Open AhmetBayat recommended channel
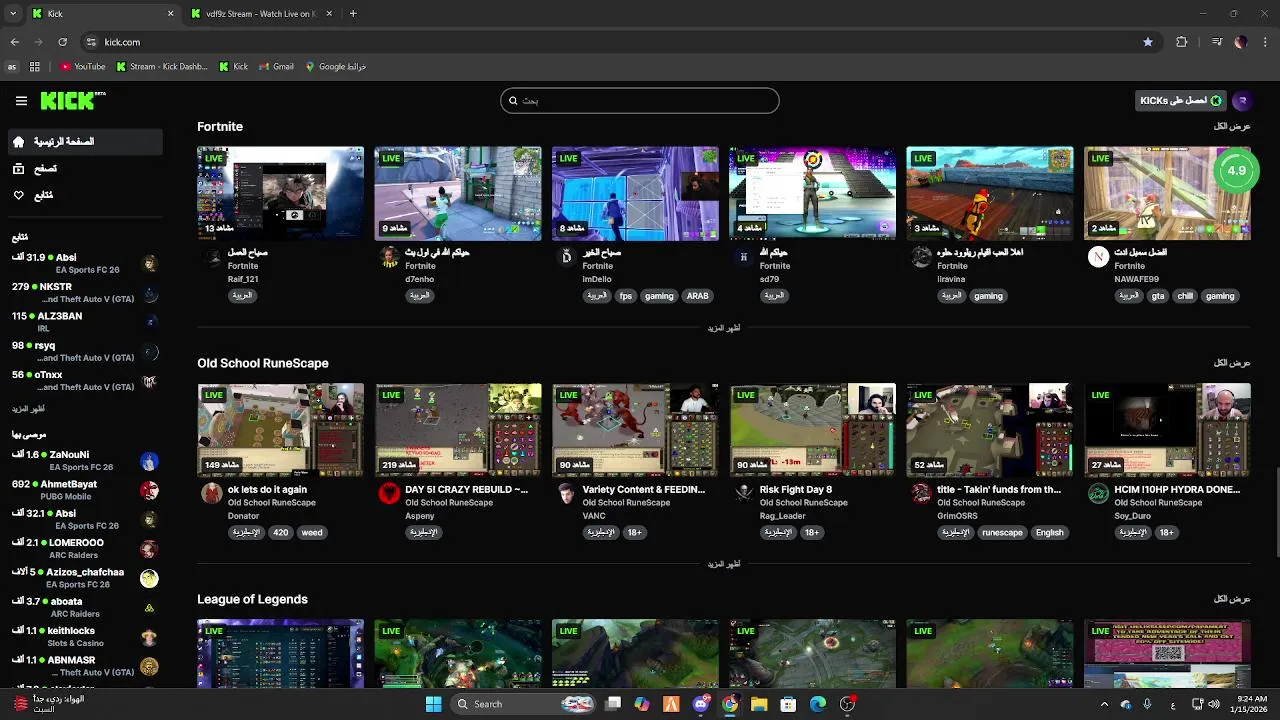The width and height of the screenshot is (1280, 720). pyautogui.click(x=86, y=490)
